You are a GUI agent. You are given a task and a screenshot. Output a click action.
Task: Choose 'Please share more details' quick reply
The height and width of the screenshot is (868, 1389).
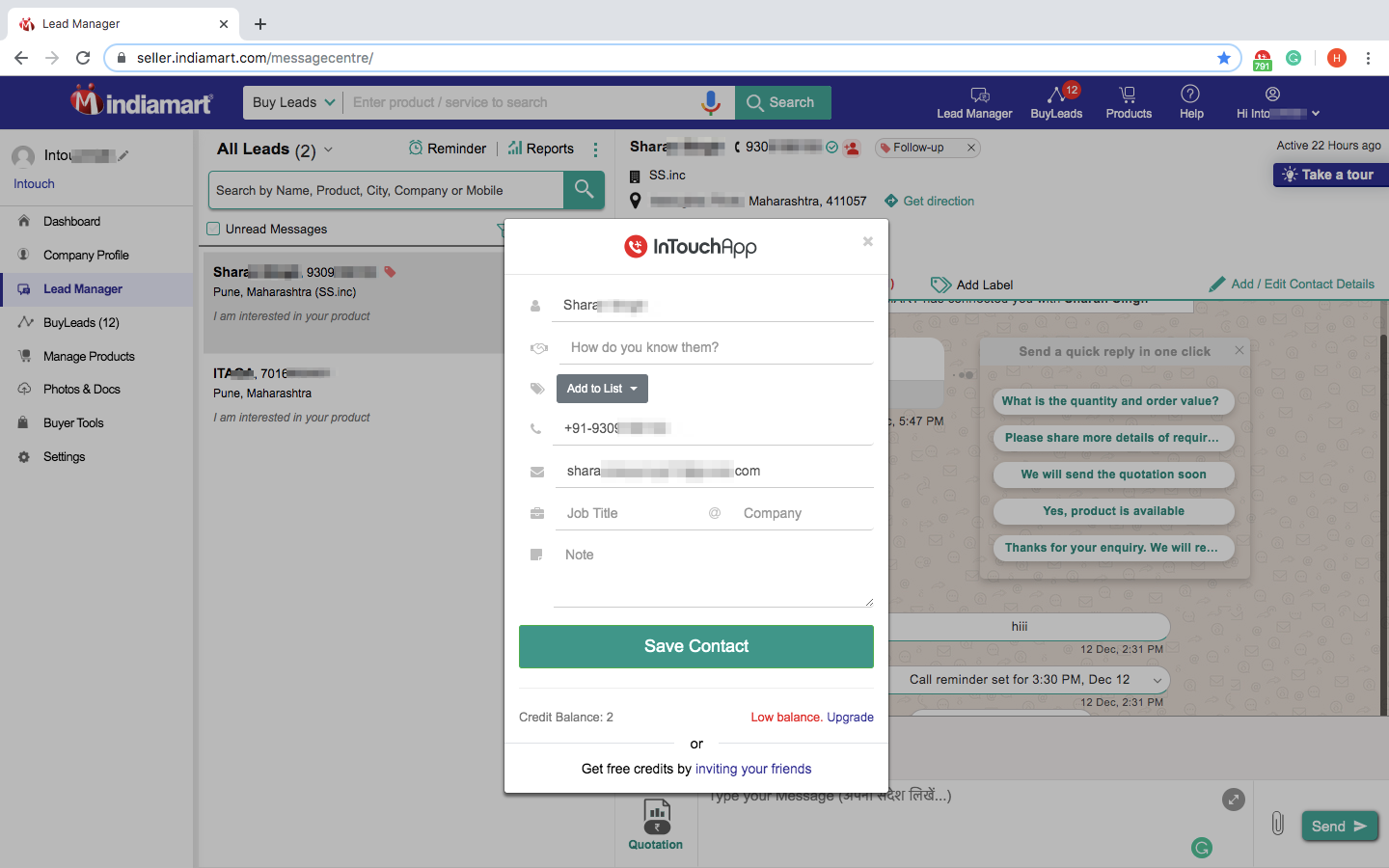(1114, 438)
